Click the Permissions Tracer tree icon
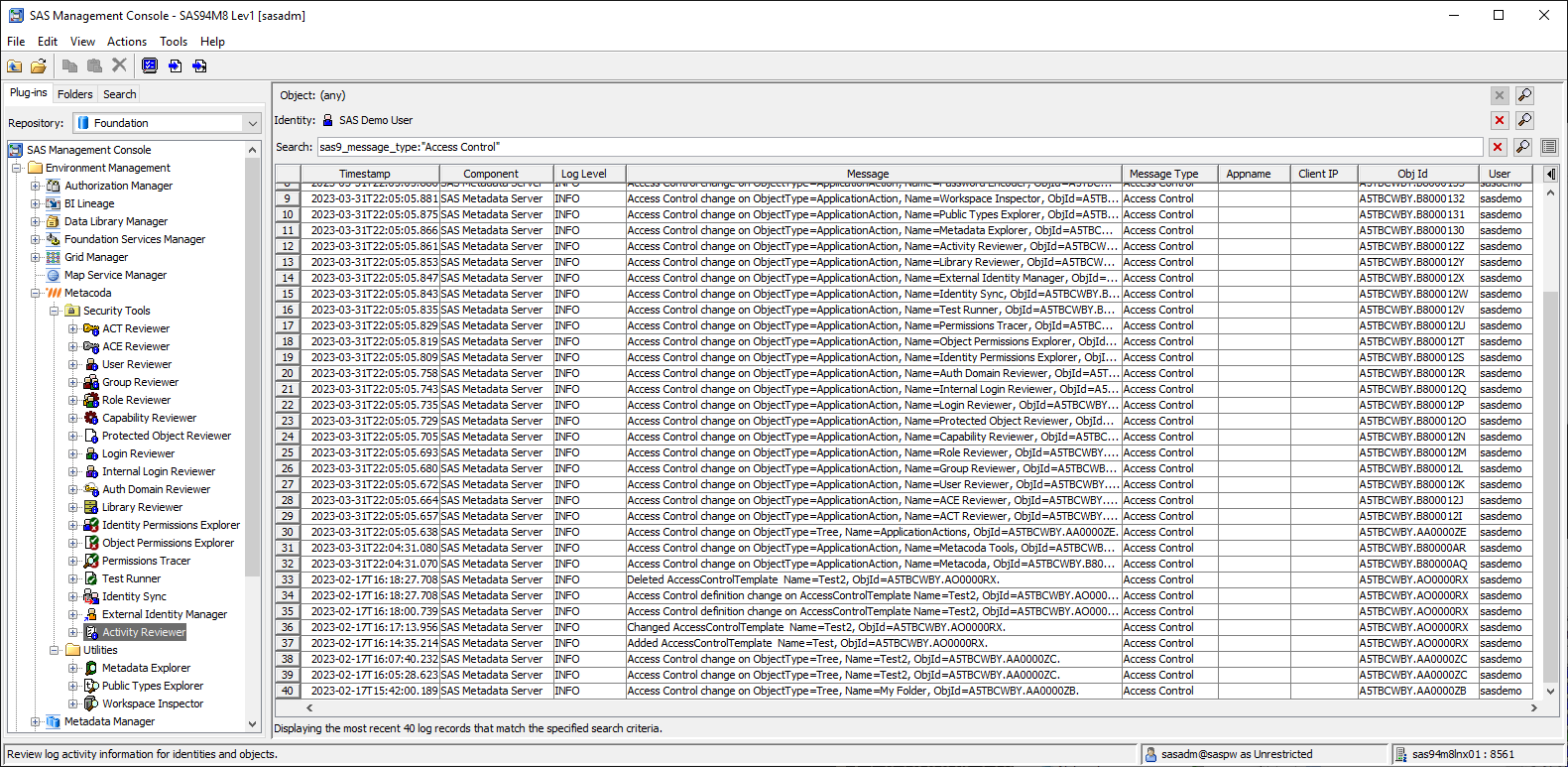 click(91, 561)
